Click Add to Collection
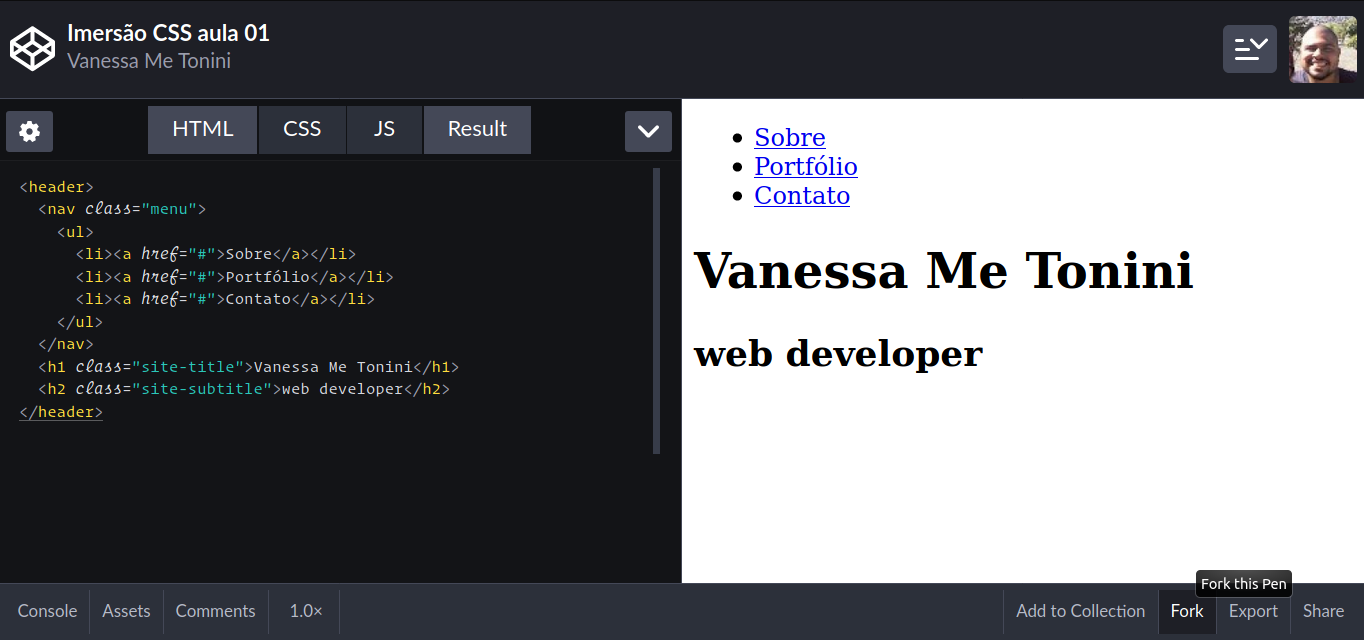This screenshot has width=1364, height=640. 1080,611
